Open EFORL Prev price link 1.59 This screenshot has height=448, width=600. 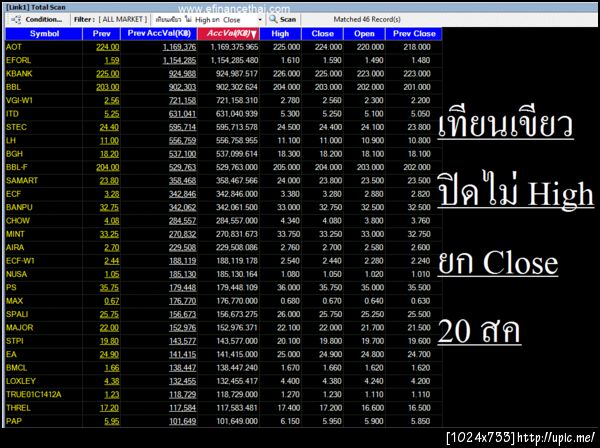pos(112,60)
